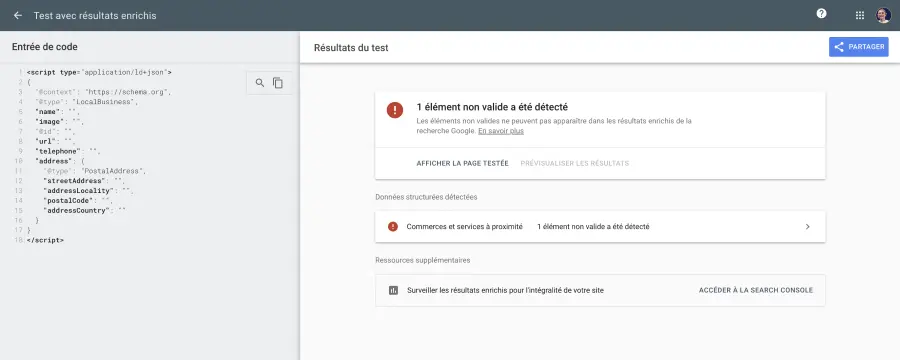Click the Résultats du test heading
Image resolution: width=900 pixels, height=360 pixels.
point(351,48)
